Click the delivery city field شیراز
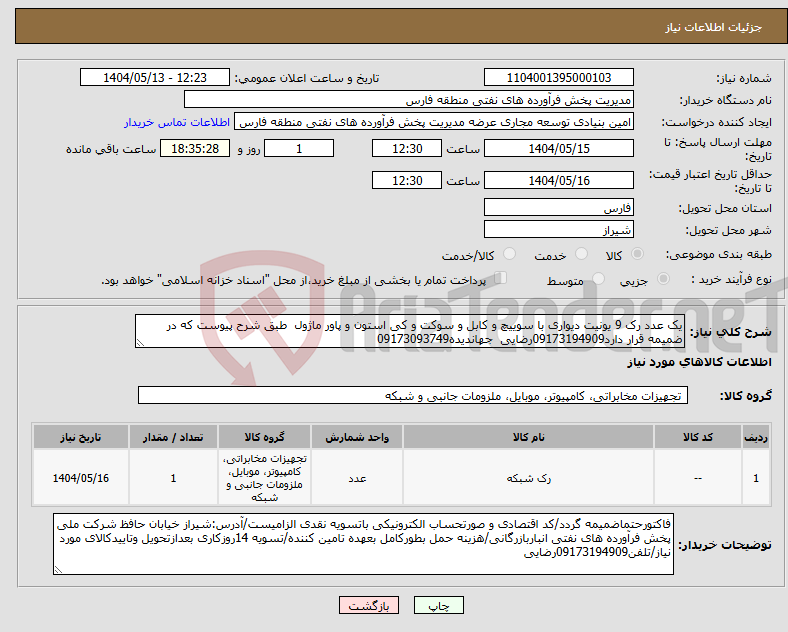Image resolution: width=788 pixels, height=632 pixels. click(x=558, y=230)
